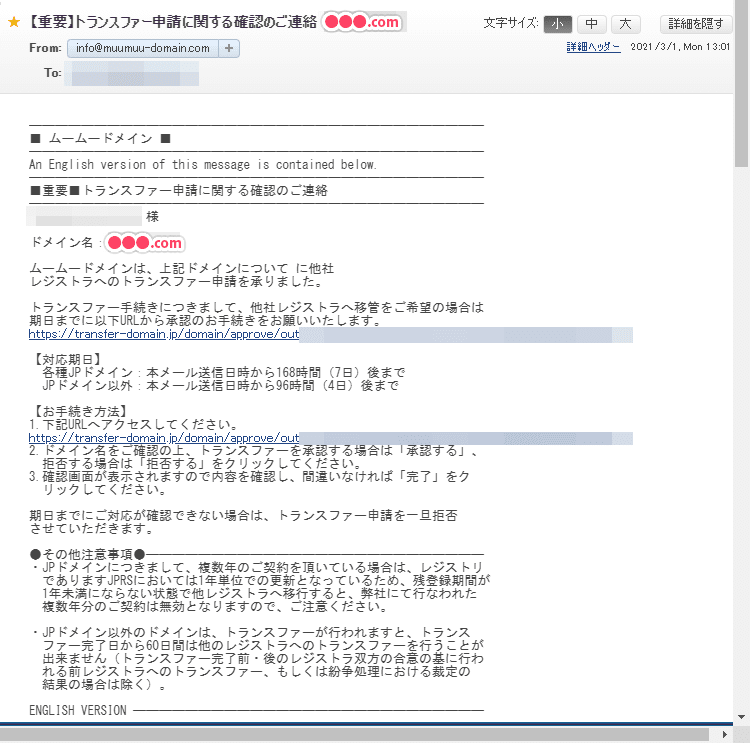Click the horizontal scrollbar thumb
This screenshot has height=743, width=750.
tap(354, 734)
